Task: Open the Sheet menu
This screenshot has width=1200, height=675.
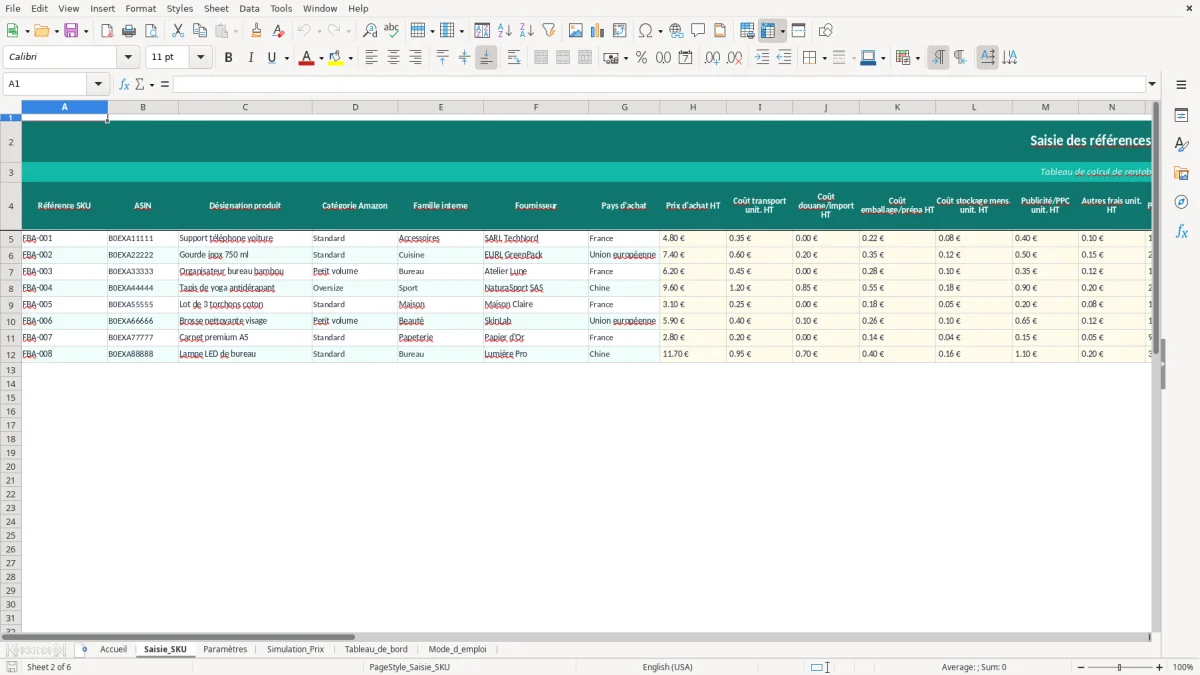Action: [x=216, y=8]
